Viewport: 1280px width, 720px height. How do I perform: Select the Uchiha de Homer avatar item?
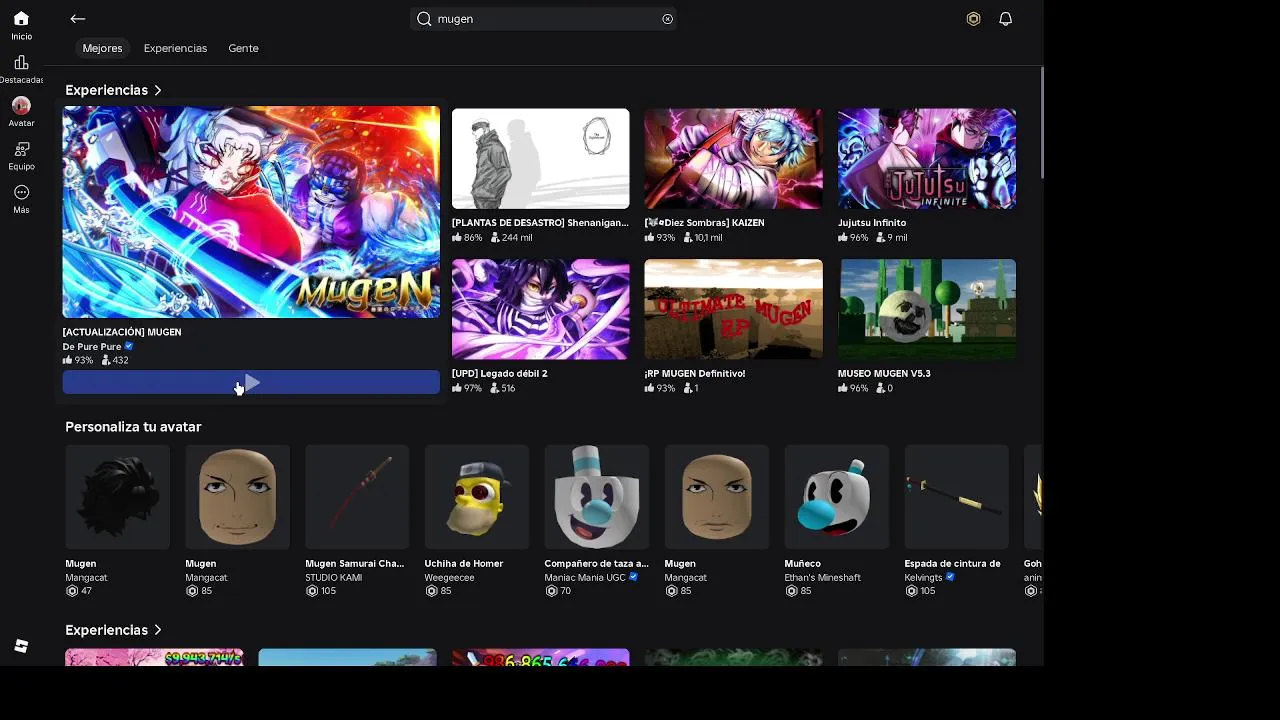[477, 497]
